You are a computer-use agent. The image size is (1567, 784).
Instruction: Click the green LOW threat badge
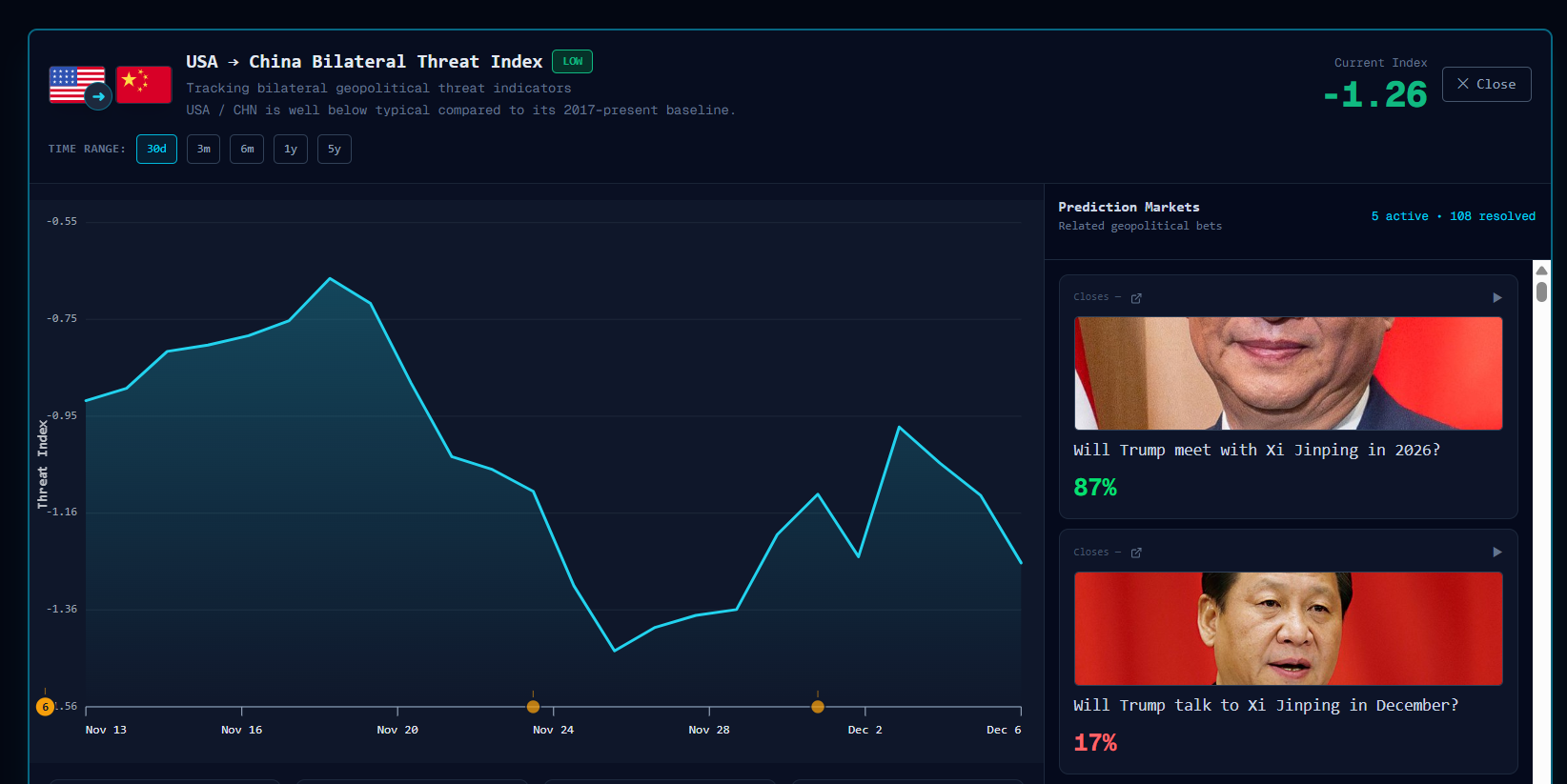pyautogui.click(x=572, y=62)
